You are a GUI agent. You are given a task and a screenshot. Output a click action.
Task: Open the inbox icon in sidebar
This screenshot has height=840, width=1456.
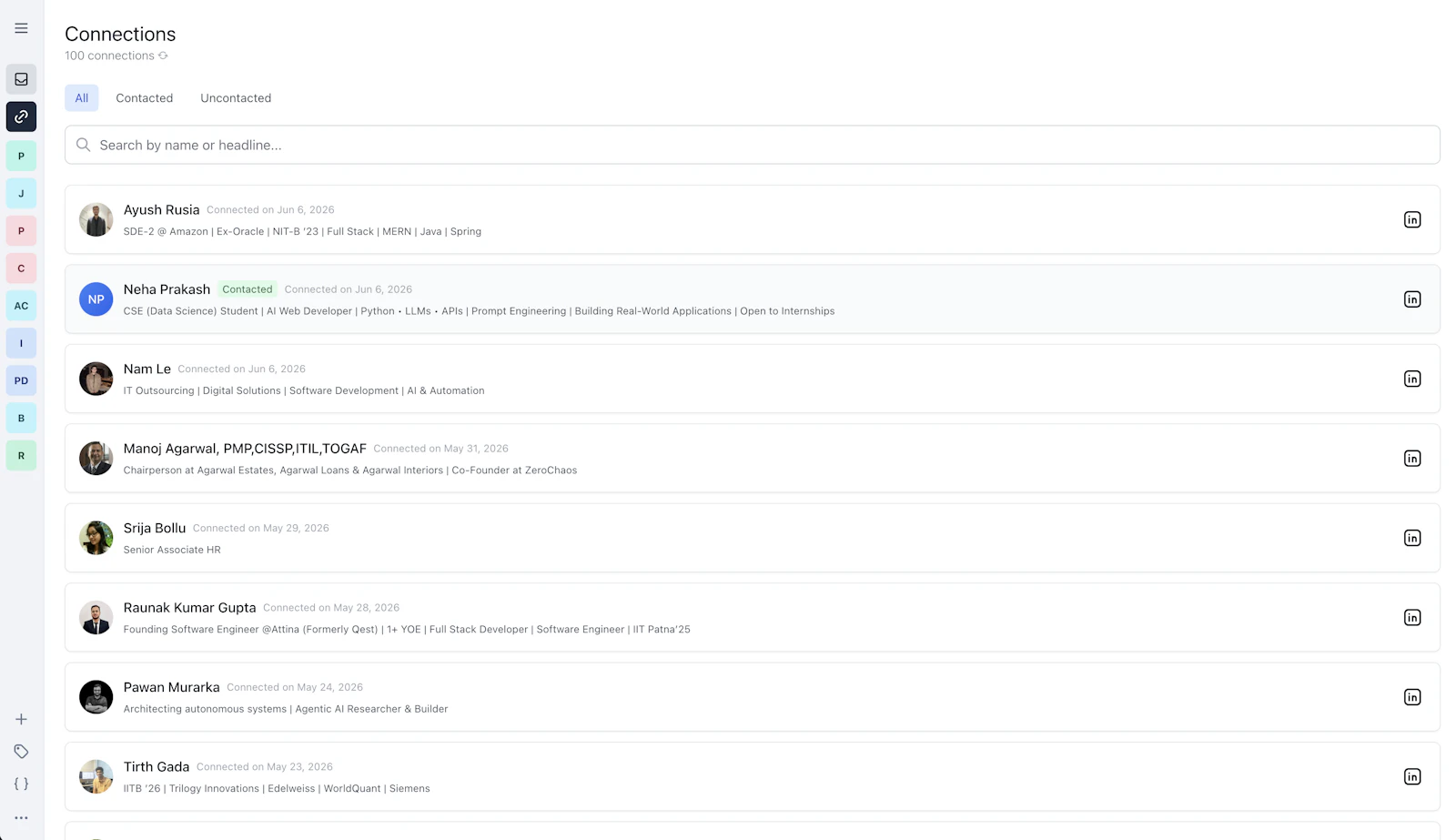(x=21, y=79)
